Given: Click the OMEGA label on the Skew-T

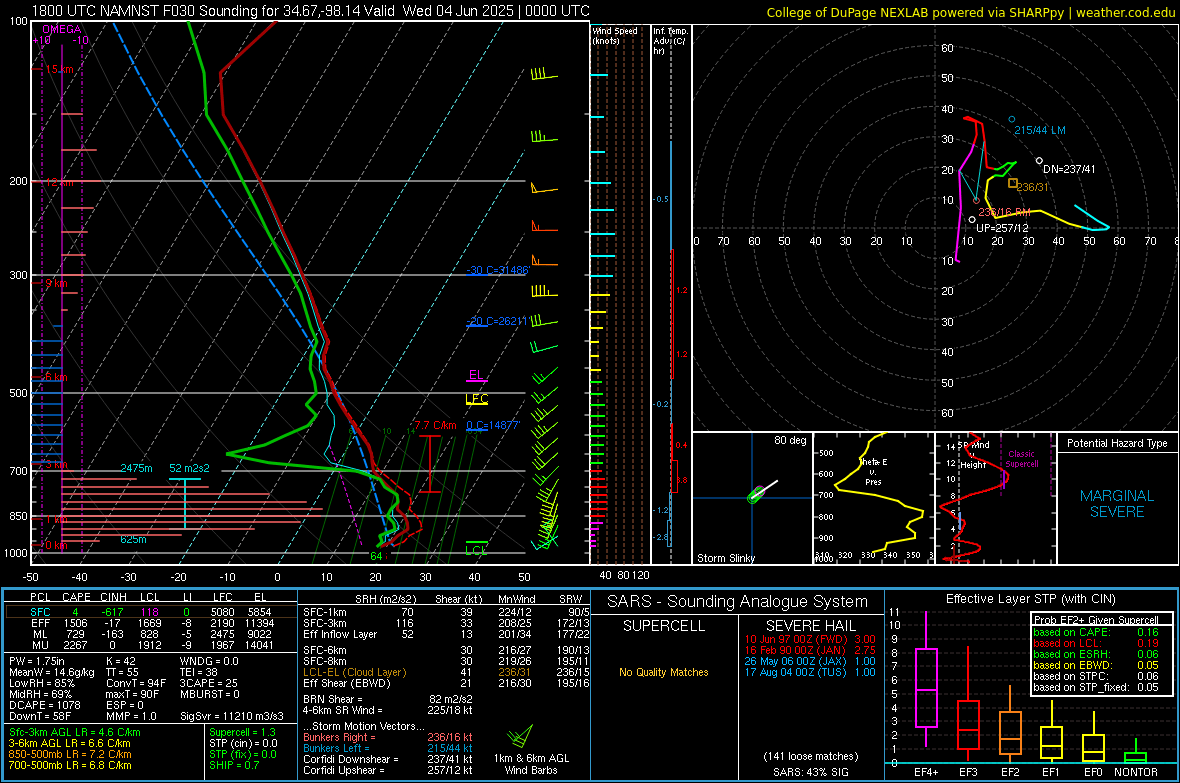Looking at the screenshot, I should [x=62, y=29].
